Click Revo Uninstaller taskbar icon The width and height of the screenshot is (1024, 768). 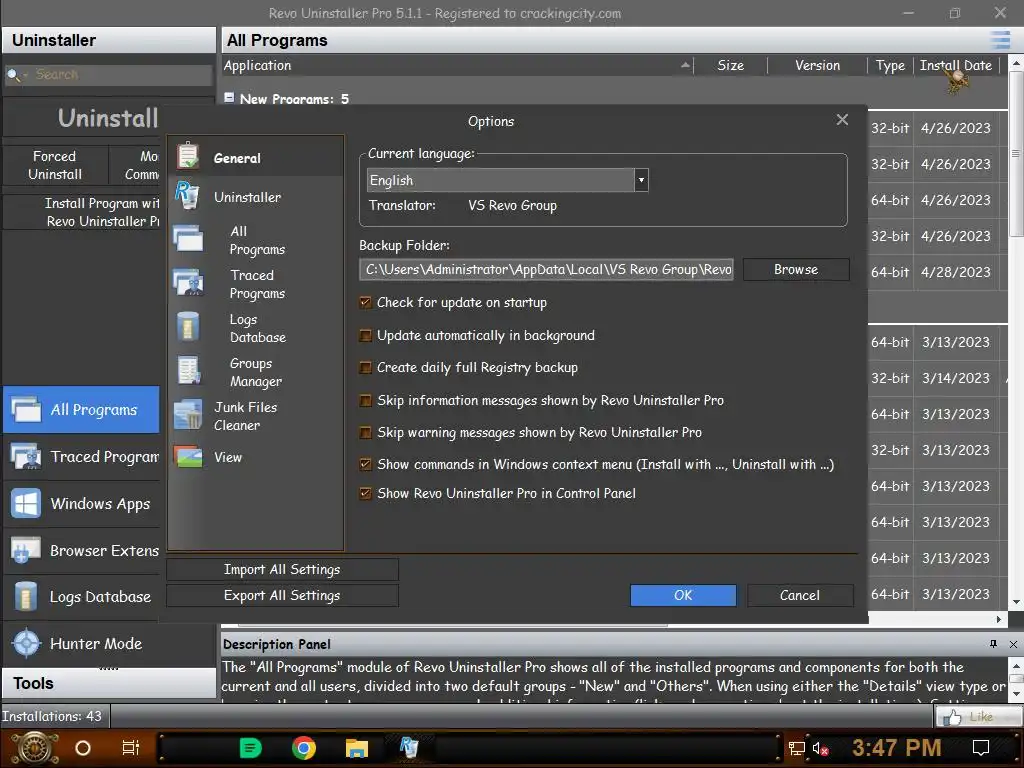(409, 748)
